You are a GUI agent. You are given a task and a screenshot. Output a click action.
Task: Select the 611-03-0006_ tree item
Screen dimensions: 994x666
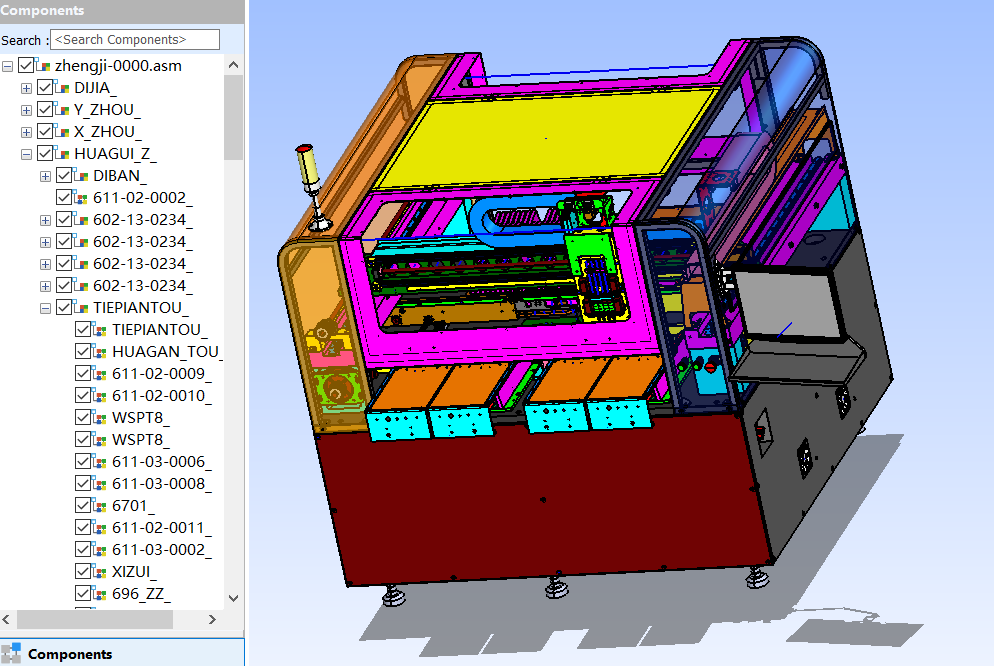[x=161, y=462]
